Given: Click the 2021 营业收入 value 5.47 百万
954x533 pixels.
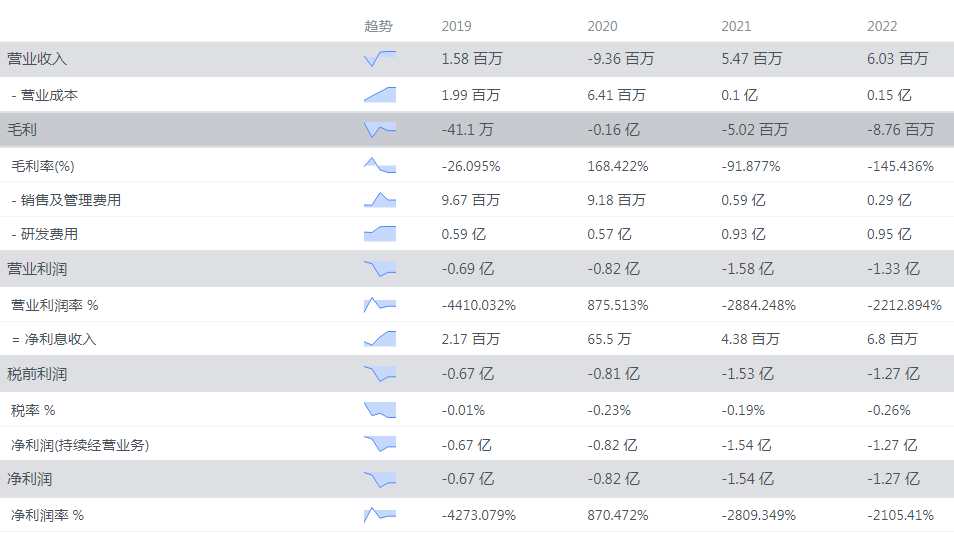Looking at the screenshot, I should click(x=751, y=59).
